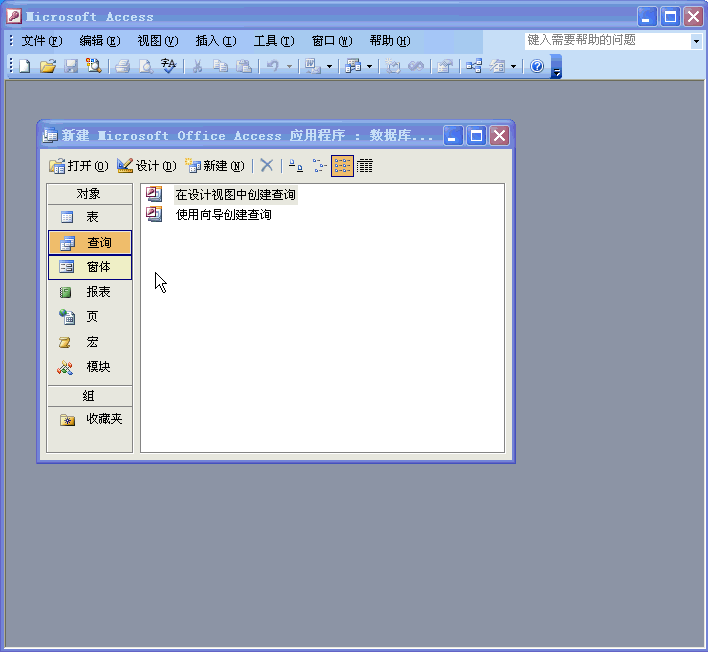Print using the printer icon
The height and width of the screenshot is (652, 708).
122,66
